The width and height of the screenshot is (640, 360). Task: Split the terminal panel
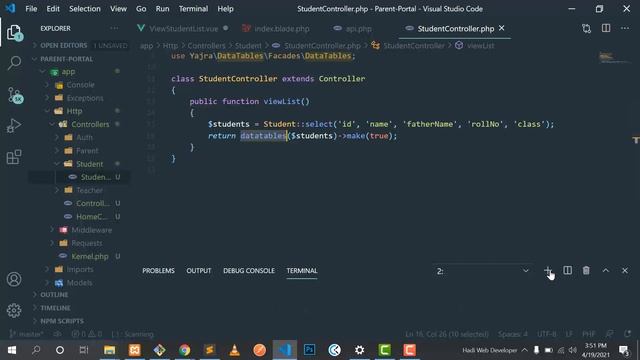(x=567, y=270)
